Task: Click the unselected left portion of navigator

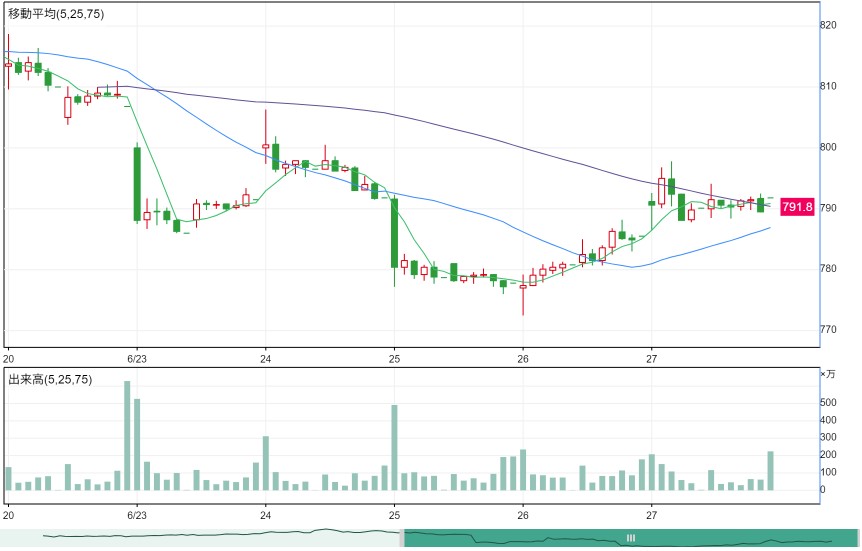Action: tap(201, 538)
